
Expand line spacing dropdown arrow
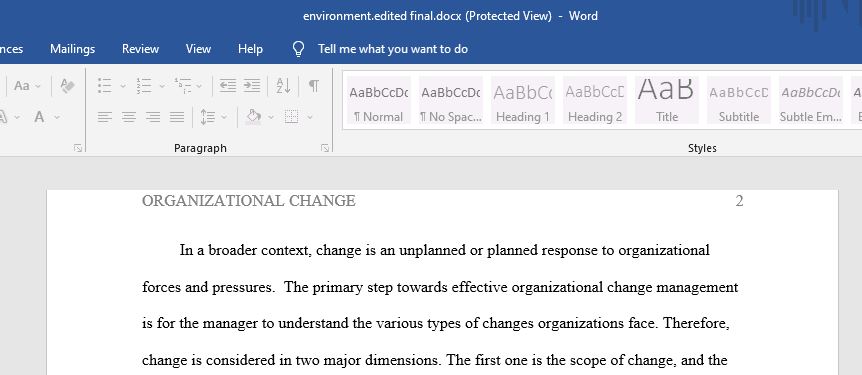224,117
